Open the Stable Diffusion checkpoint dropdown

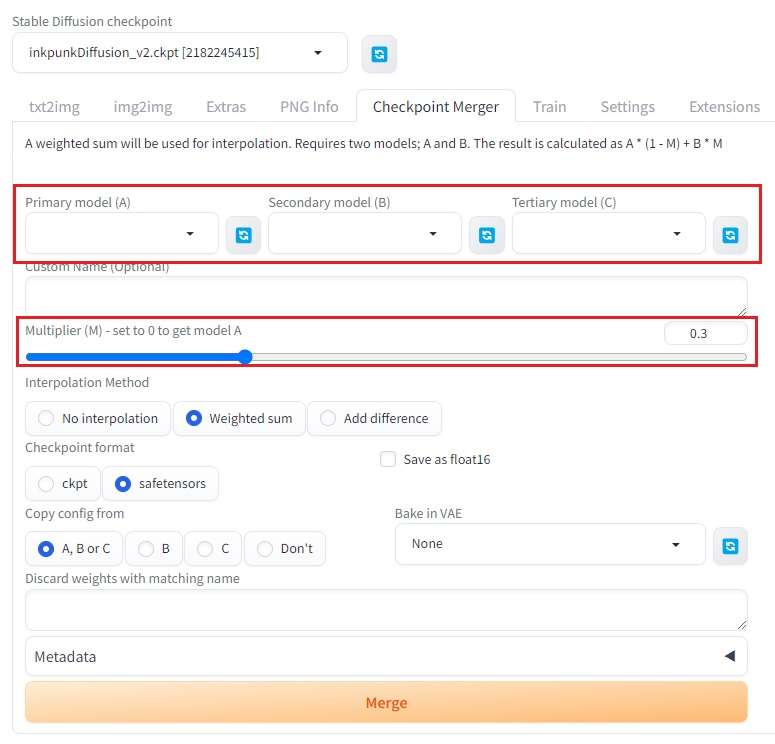click(x=180, y=53)
